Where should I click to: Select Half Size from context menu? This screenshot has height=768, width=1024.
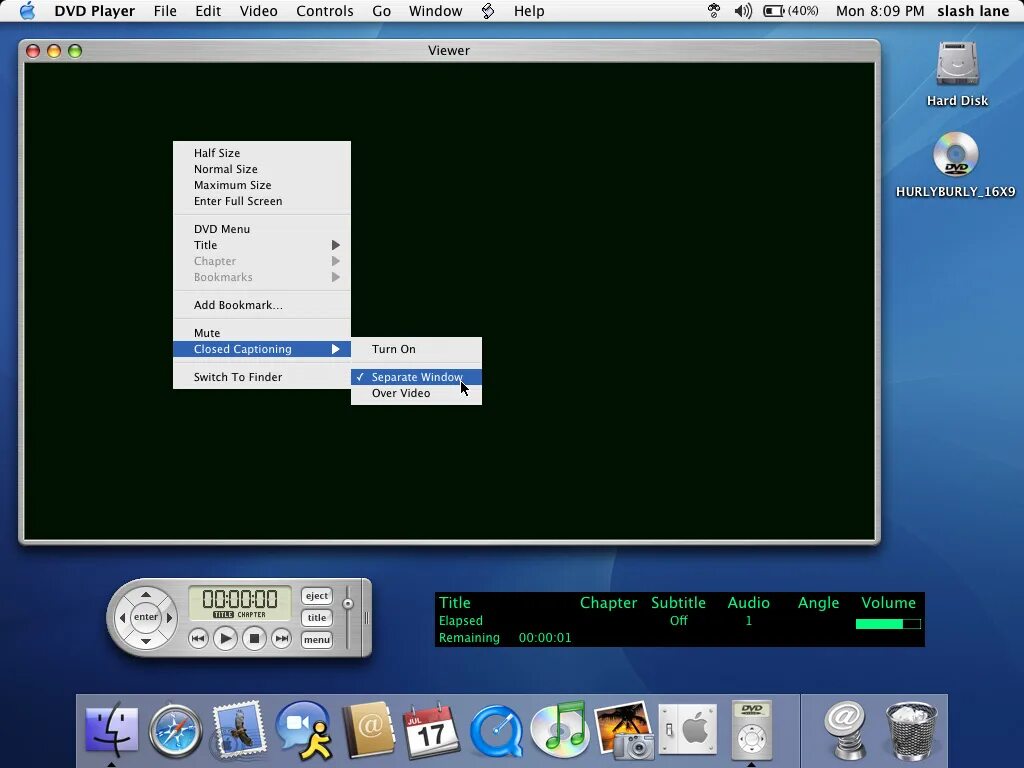coord(262,153)
